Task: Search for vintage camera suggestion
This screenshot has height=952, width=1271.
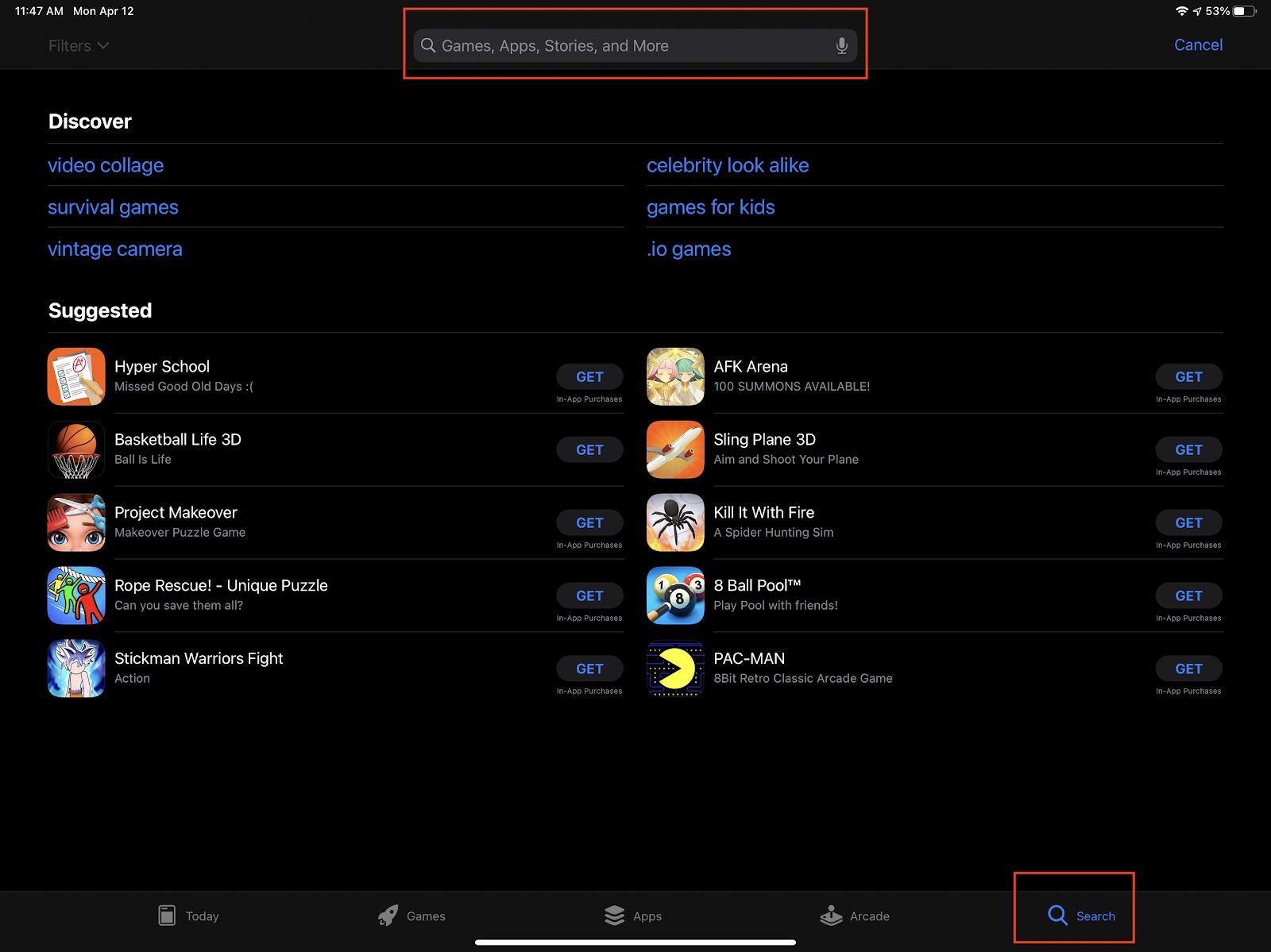Action: pyautogui.click(x=115, y=249)
